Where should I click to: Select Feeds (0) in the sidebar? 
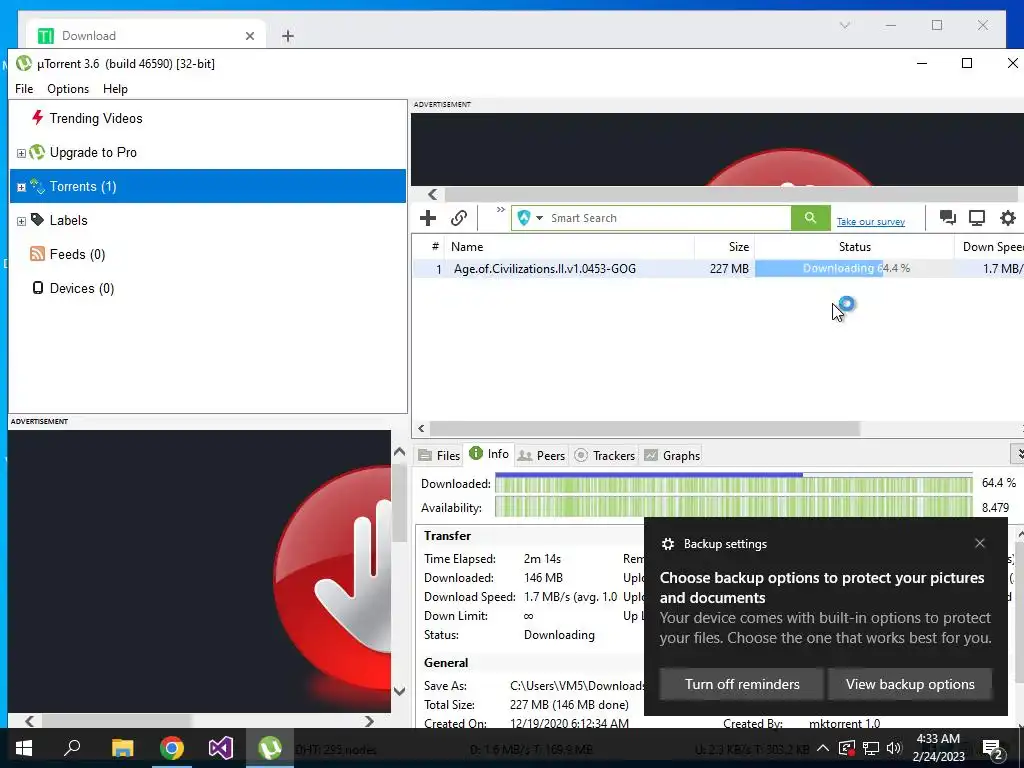77,254
